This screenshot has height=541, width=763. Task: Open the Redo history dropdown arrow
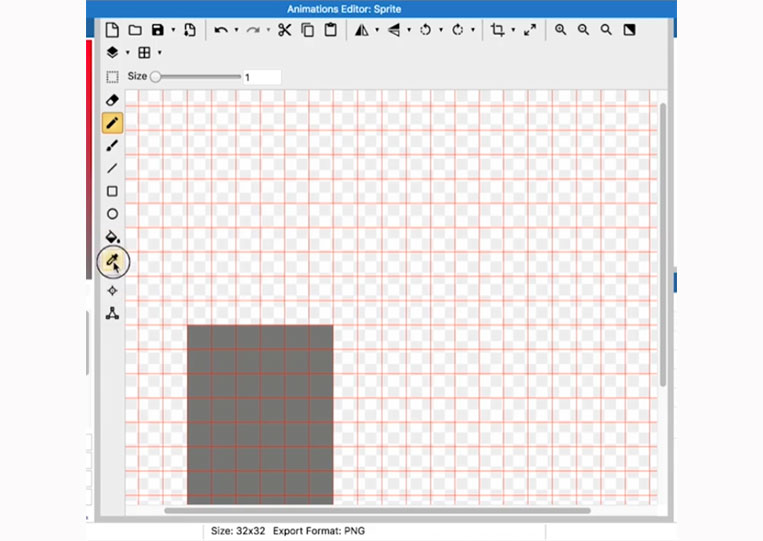[x=269, y=30]
